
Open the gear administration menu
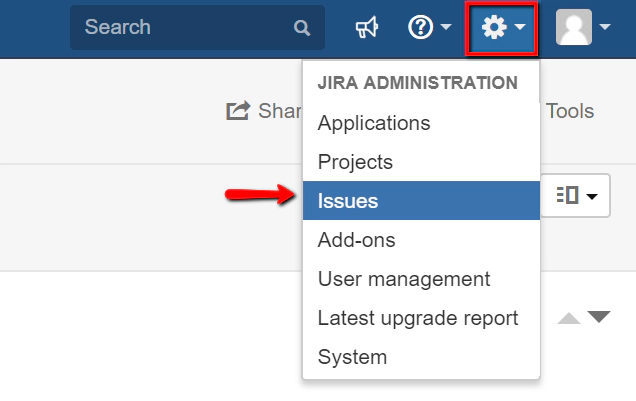pos(502,28)
